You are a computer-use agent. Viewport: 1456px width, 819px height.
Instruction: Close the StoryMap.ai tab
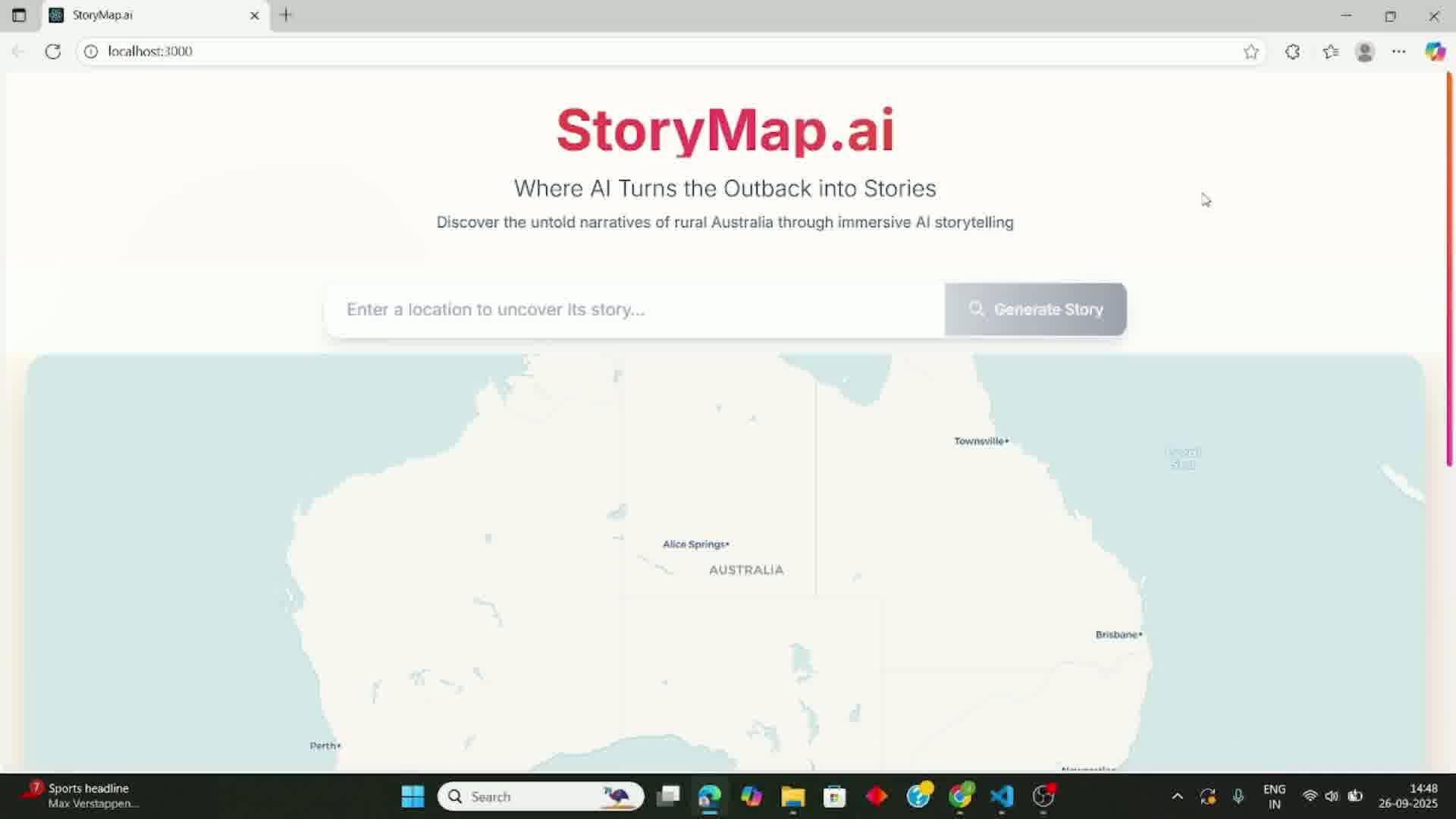(255, 15)
